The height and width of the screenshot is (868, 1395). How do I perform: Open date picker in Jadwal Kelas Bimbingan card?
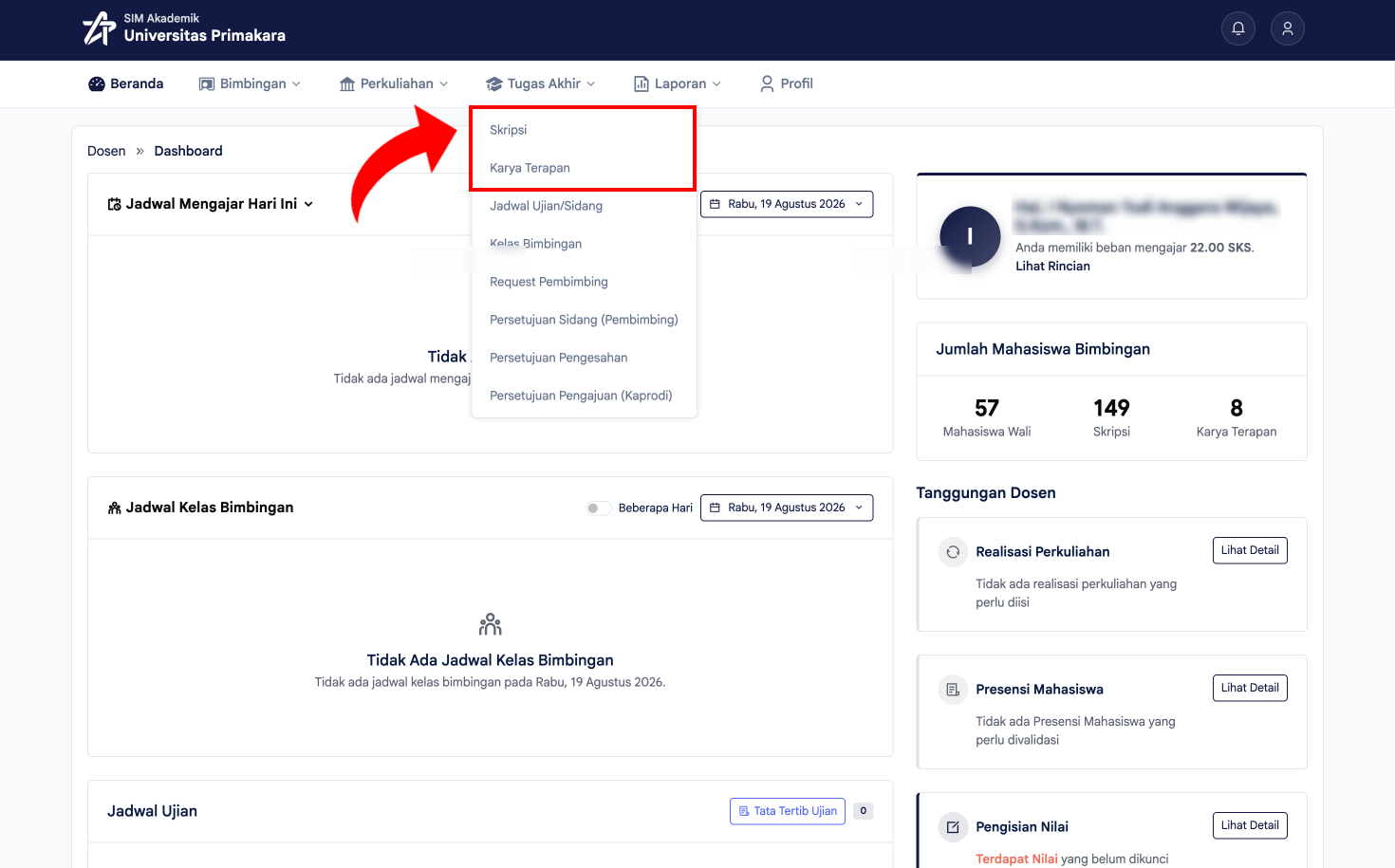point(787,508)
